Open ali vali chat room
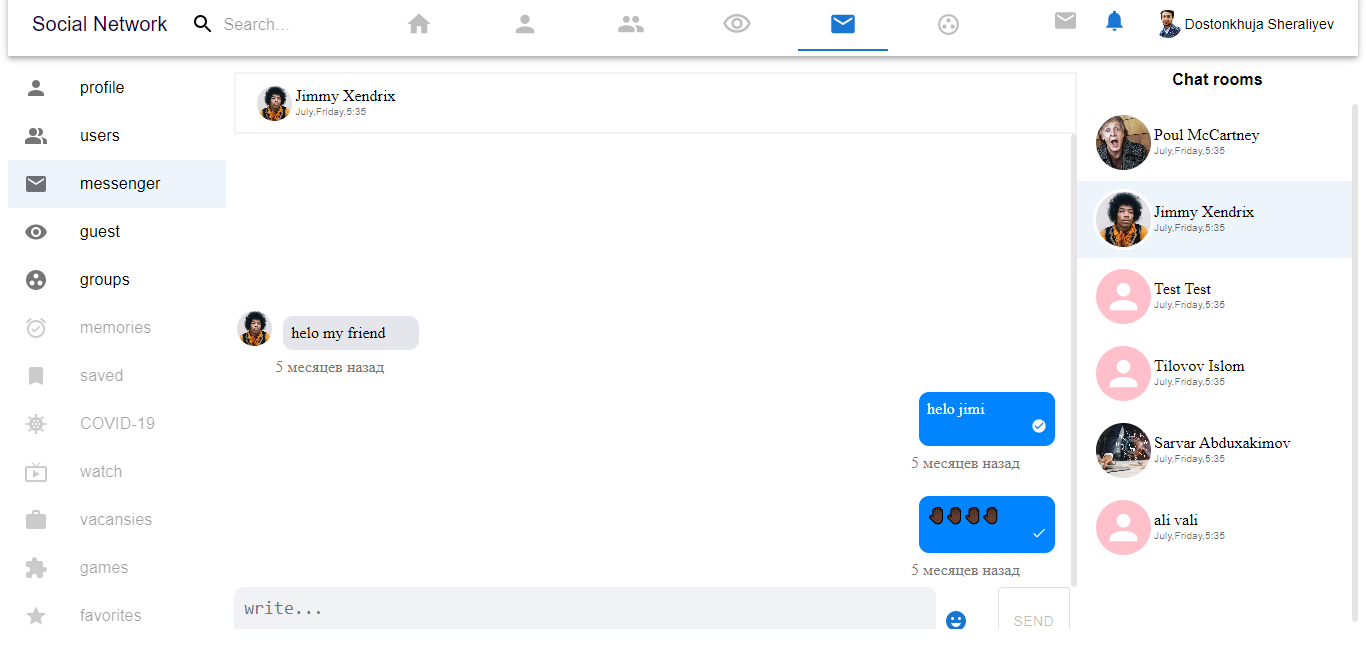 (x=1214, y=527)
